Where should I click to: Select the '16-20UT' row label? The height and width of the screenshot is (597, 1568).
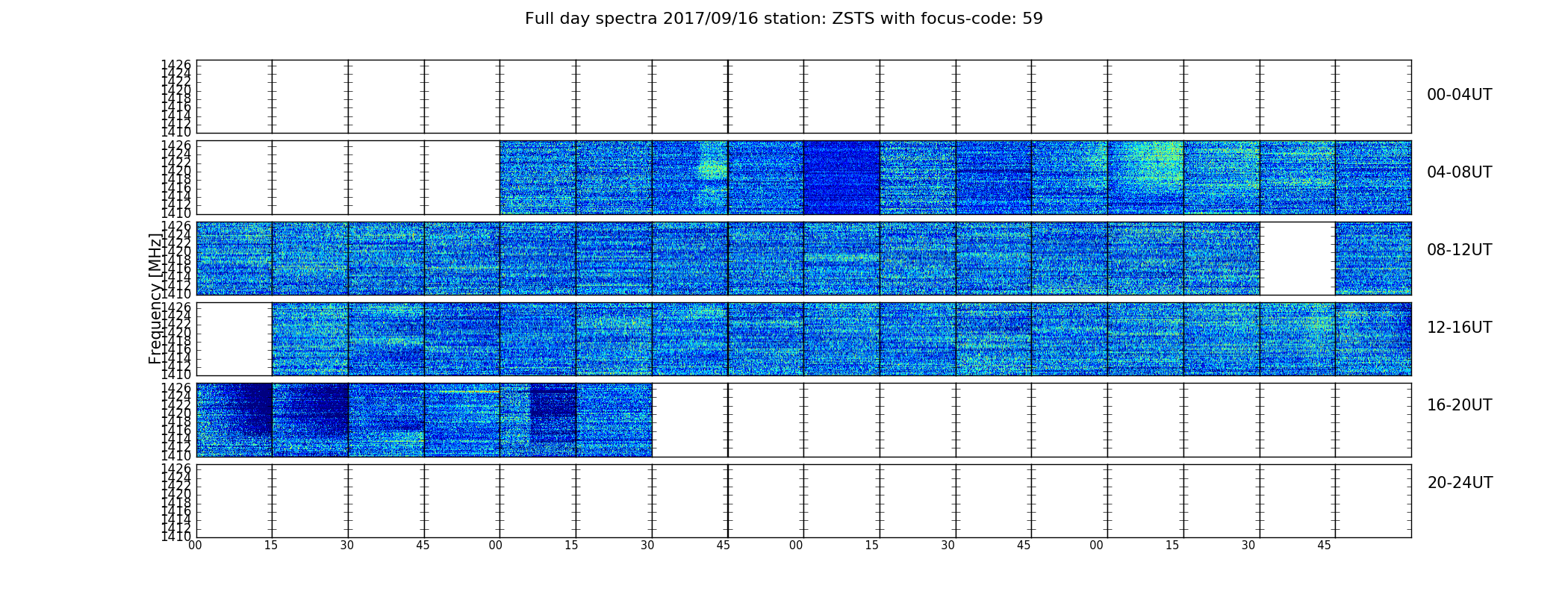[x=1460, y=405]
